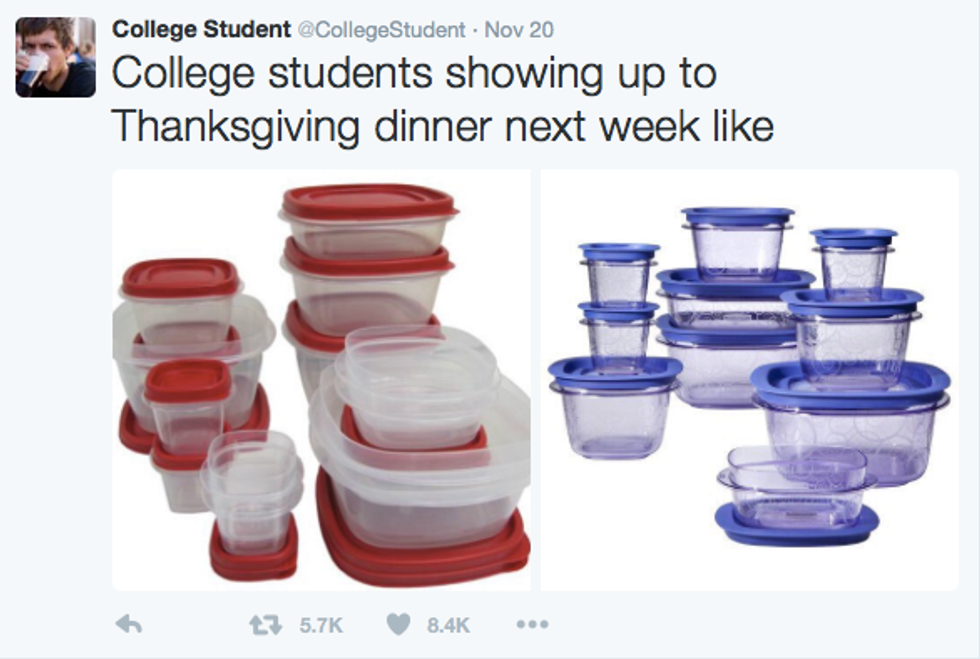
Task: Retweet this tweet using the retweet icon
Action: 264,625
